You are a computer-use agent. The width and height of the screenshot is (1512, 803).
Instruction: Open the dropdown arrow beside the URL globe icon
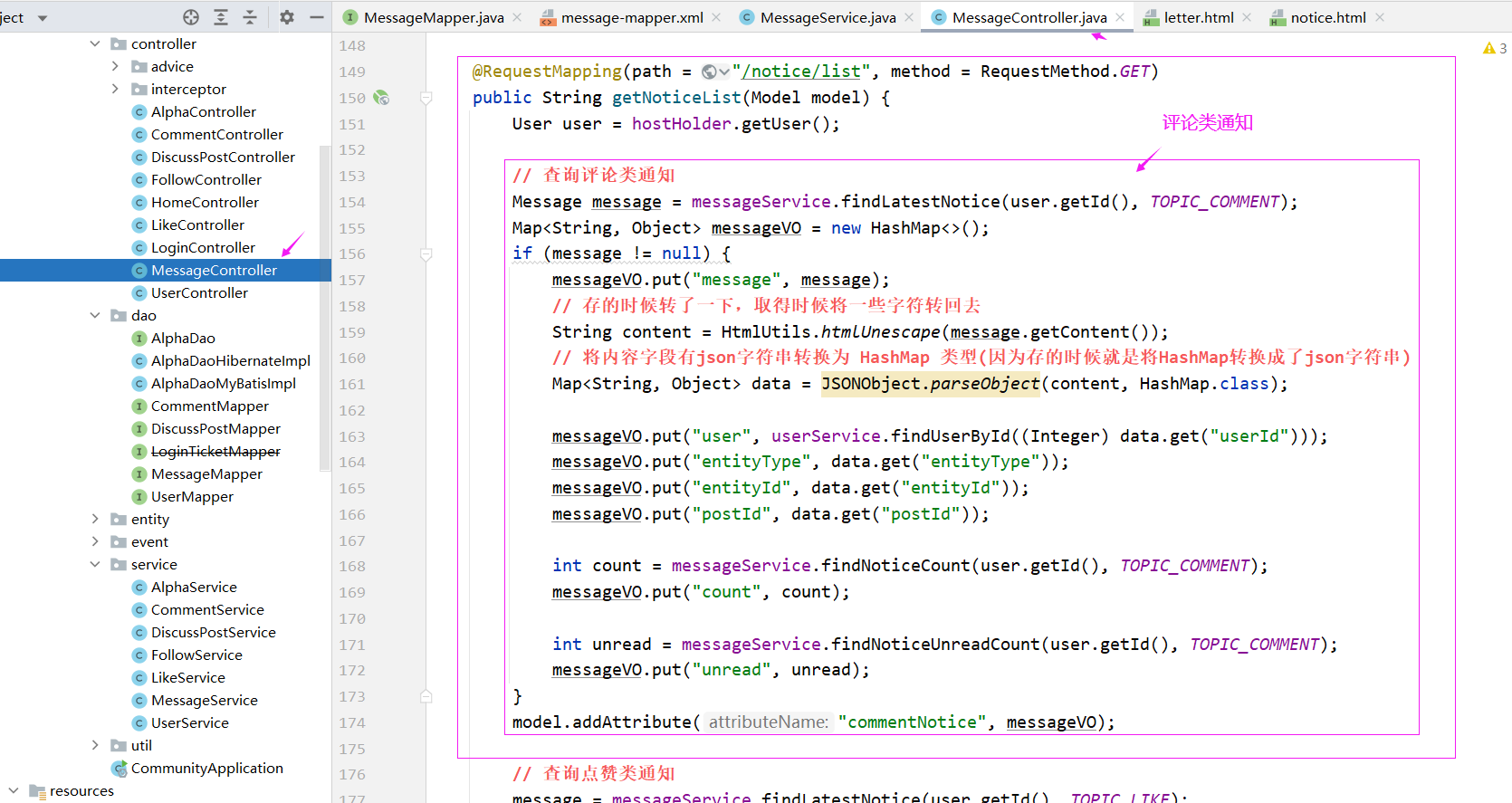coord(724,72)
